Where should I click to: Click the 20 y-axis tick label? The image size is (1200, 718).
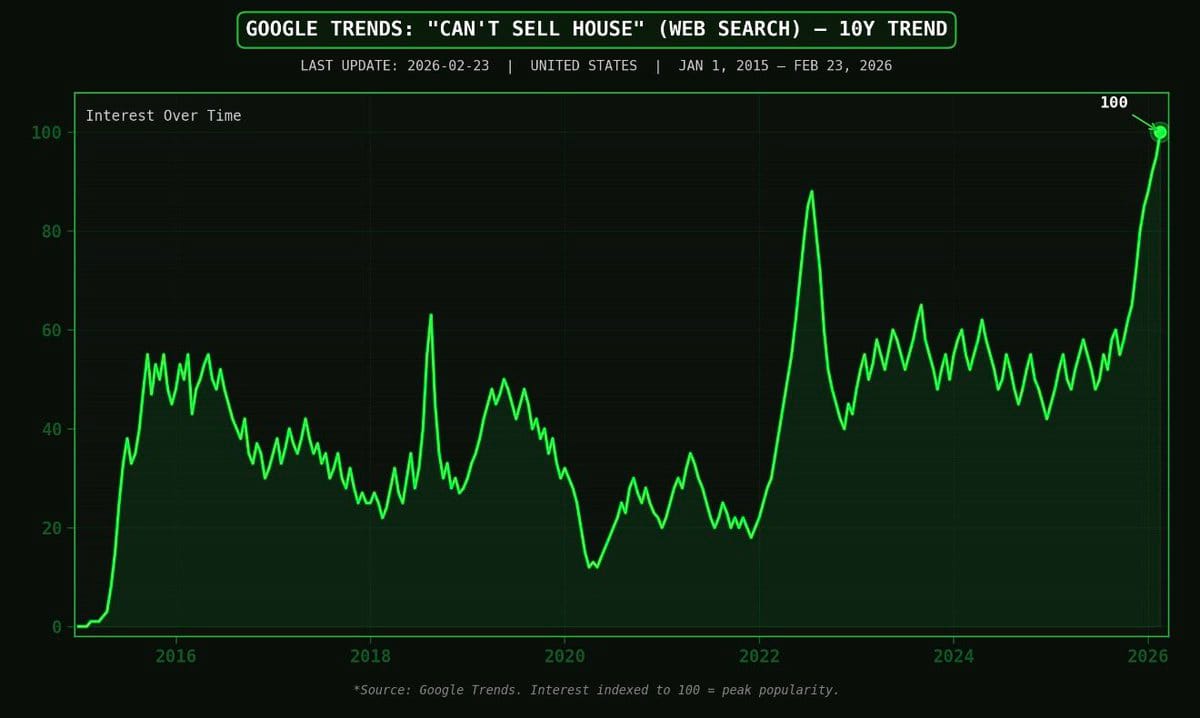(x=50, y=528)
